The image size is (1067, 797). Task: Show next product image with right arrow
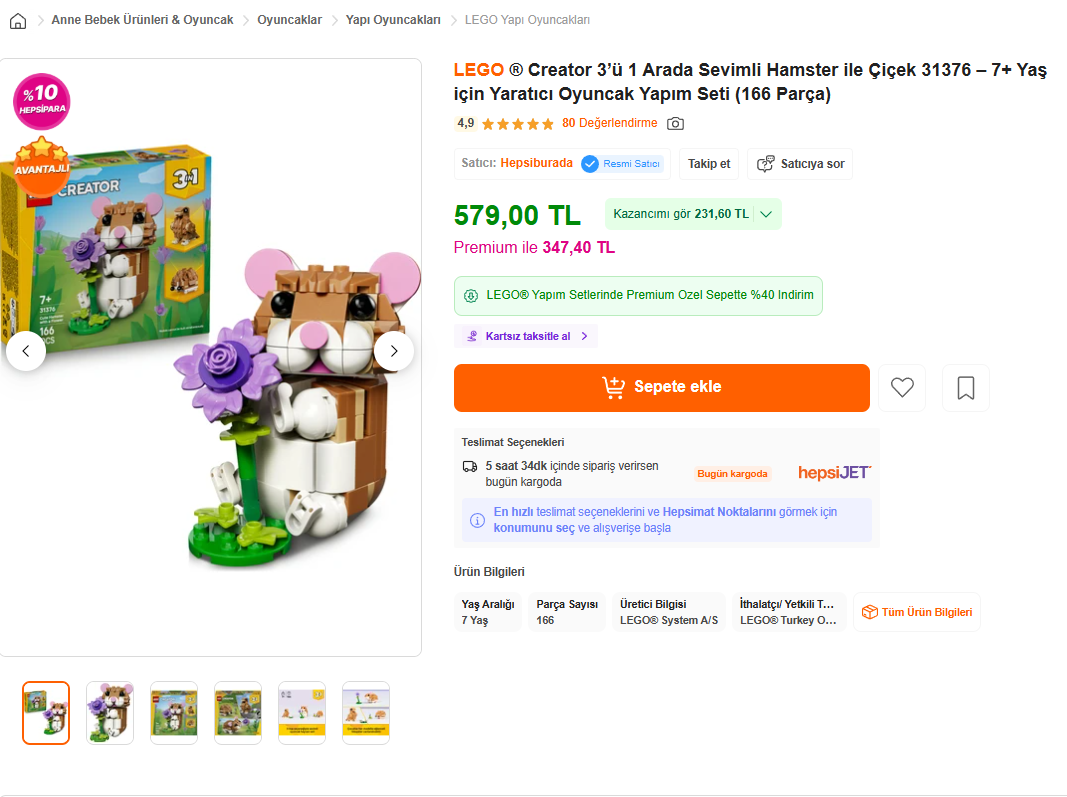[x=394, y=351]
